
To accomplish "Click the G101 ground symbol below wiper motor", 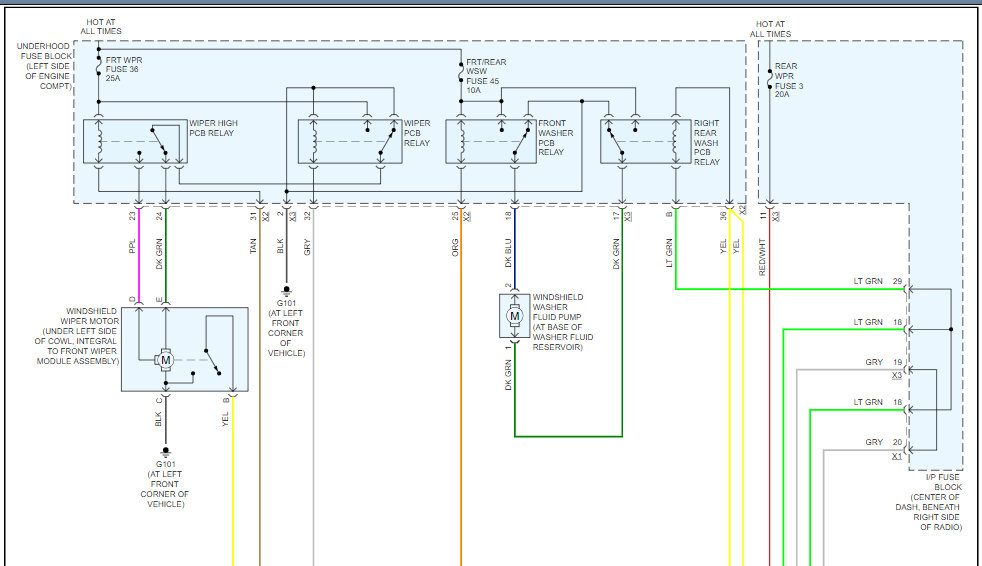I will pyautogui.click(x=166, y=452).
